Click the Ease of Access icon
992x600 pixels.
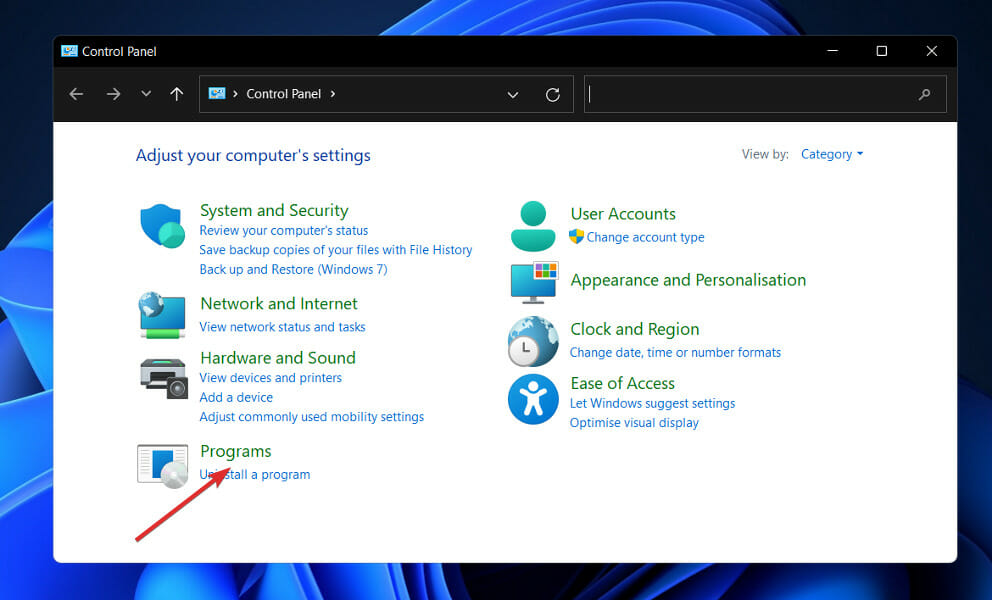pyautogui.click(x=533, y=399)
